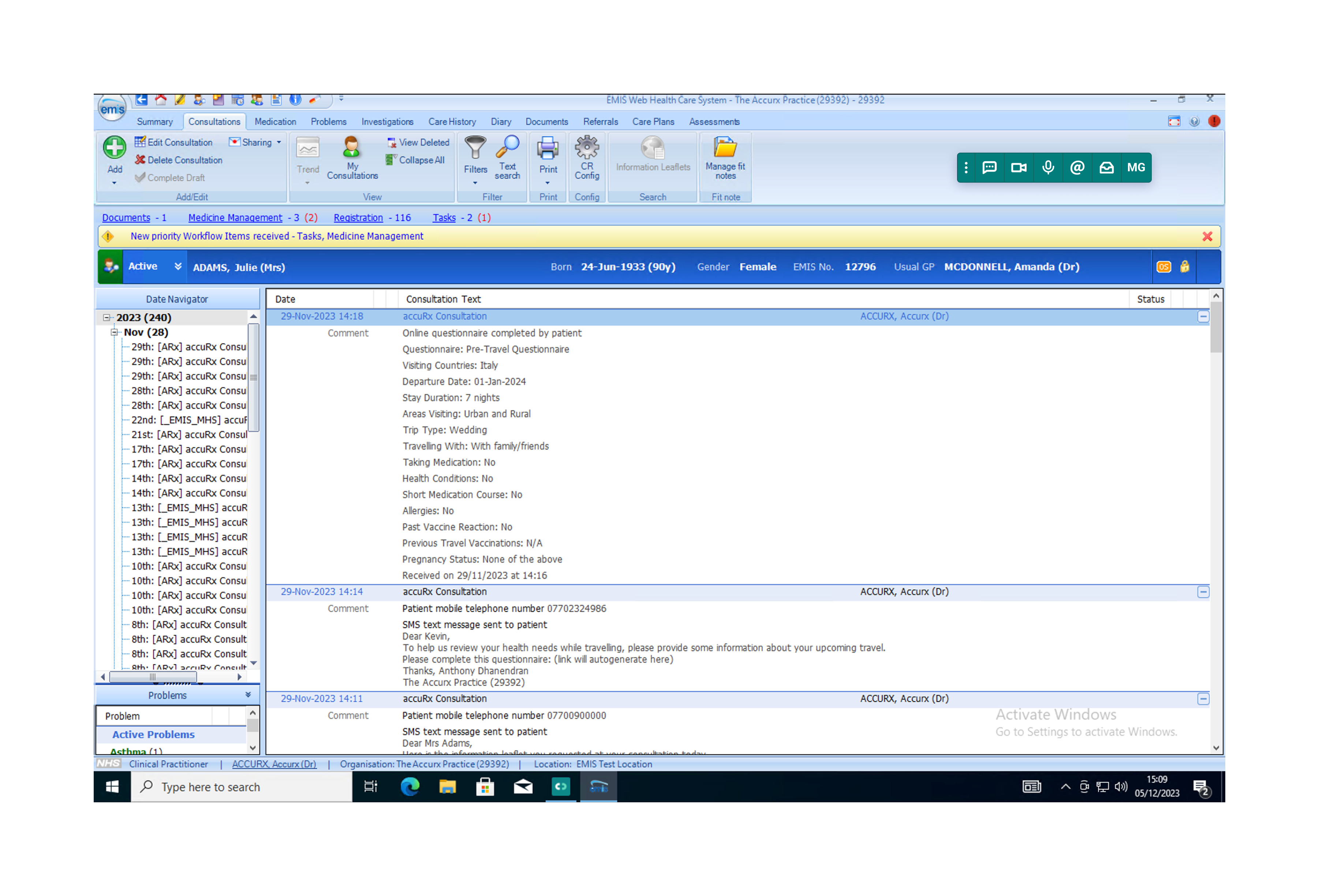The height and width of the screenshot is (896, 1319).
Task: Open the Care History tab
Action: click(x=452, y=122)
